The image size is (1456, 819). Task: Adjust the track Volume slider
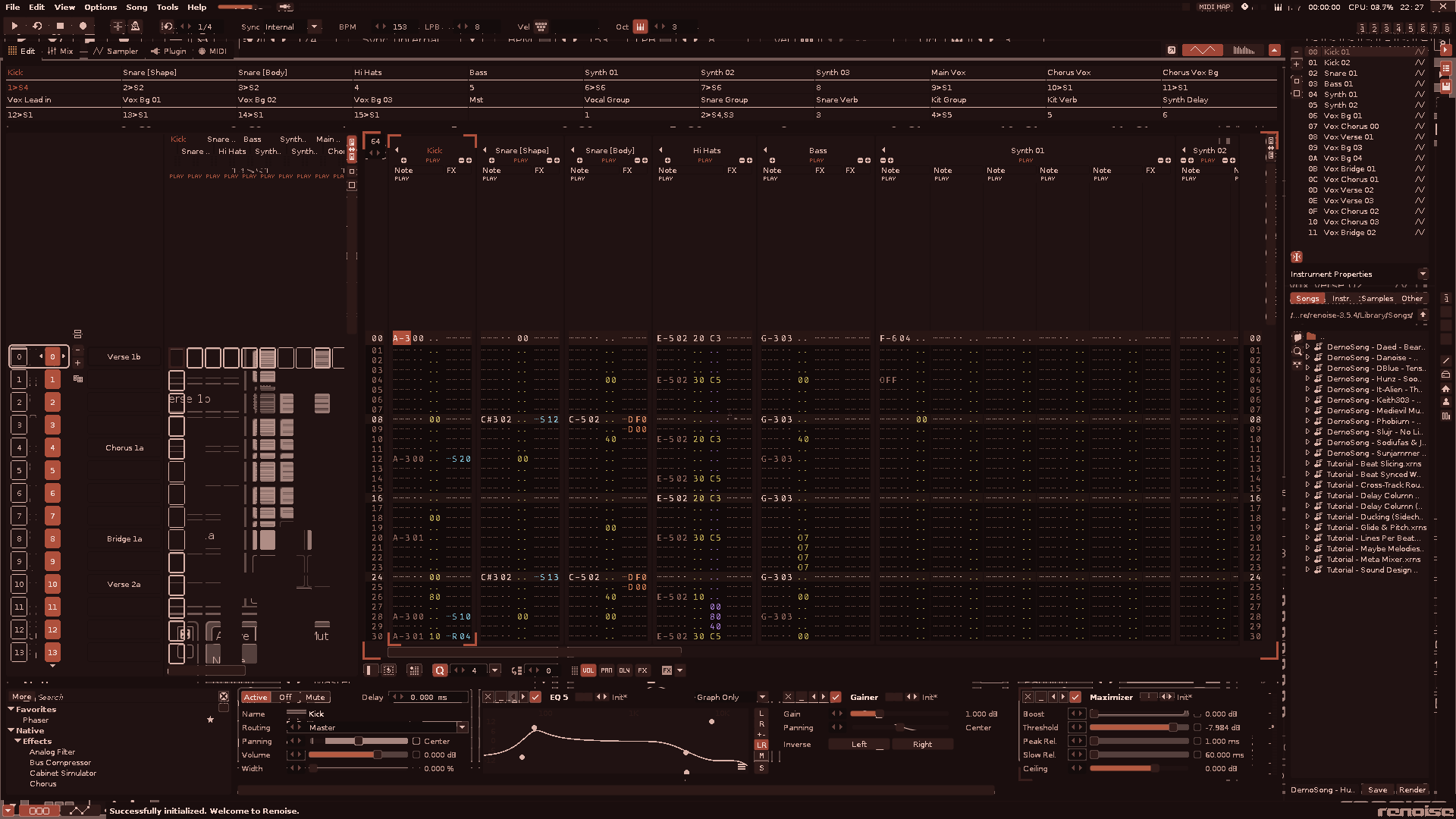tap(359, 755)
